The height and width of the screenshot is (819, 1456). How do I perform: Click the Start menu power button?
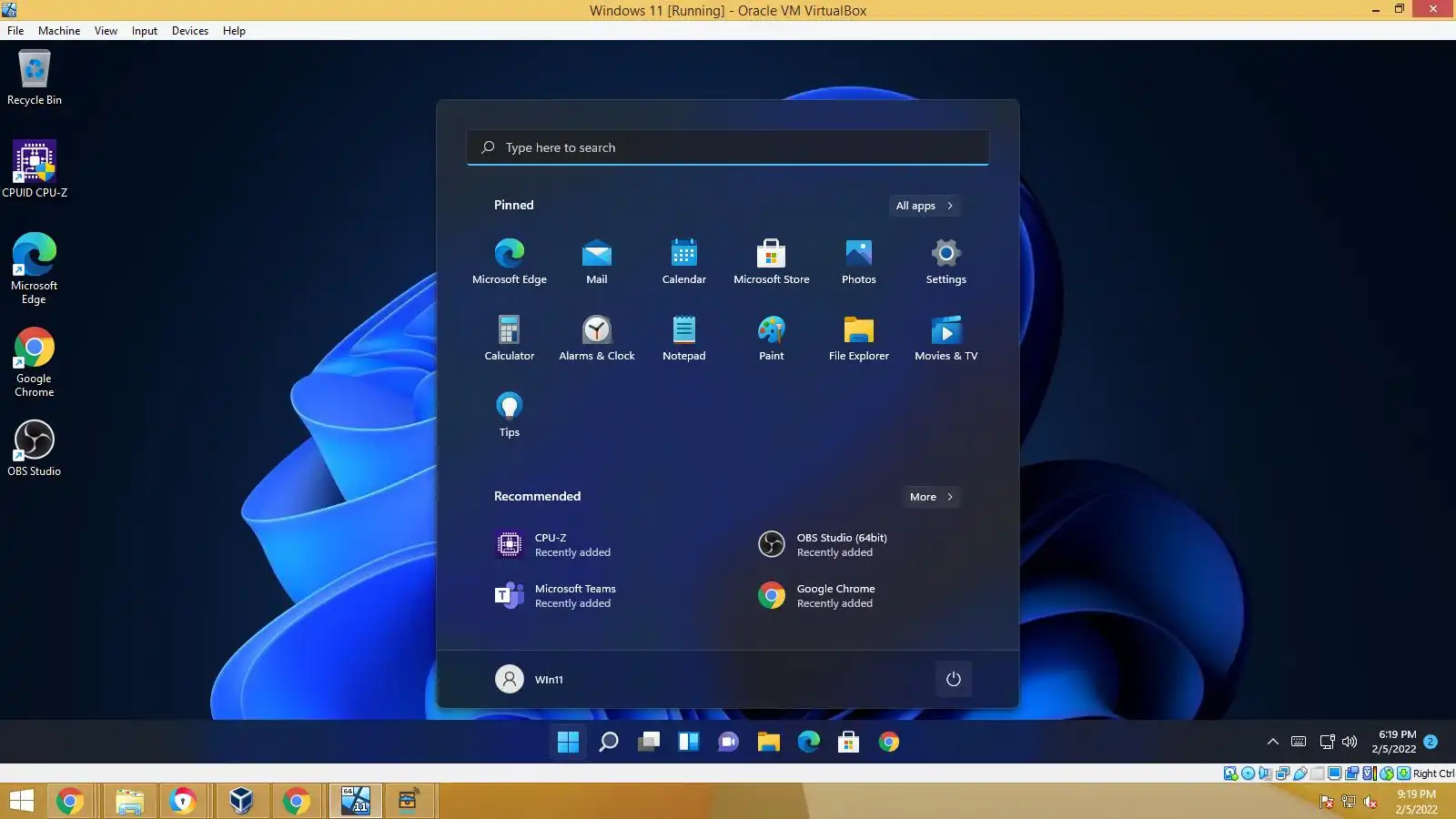coord(954,679)
